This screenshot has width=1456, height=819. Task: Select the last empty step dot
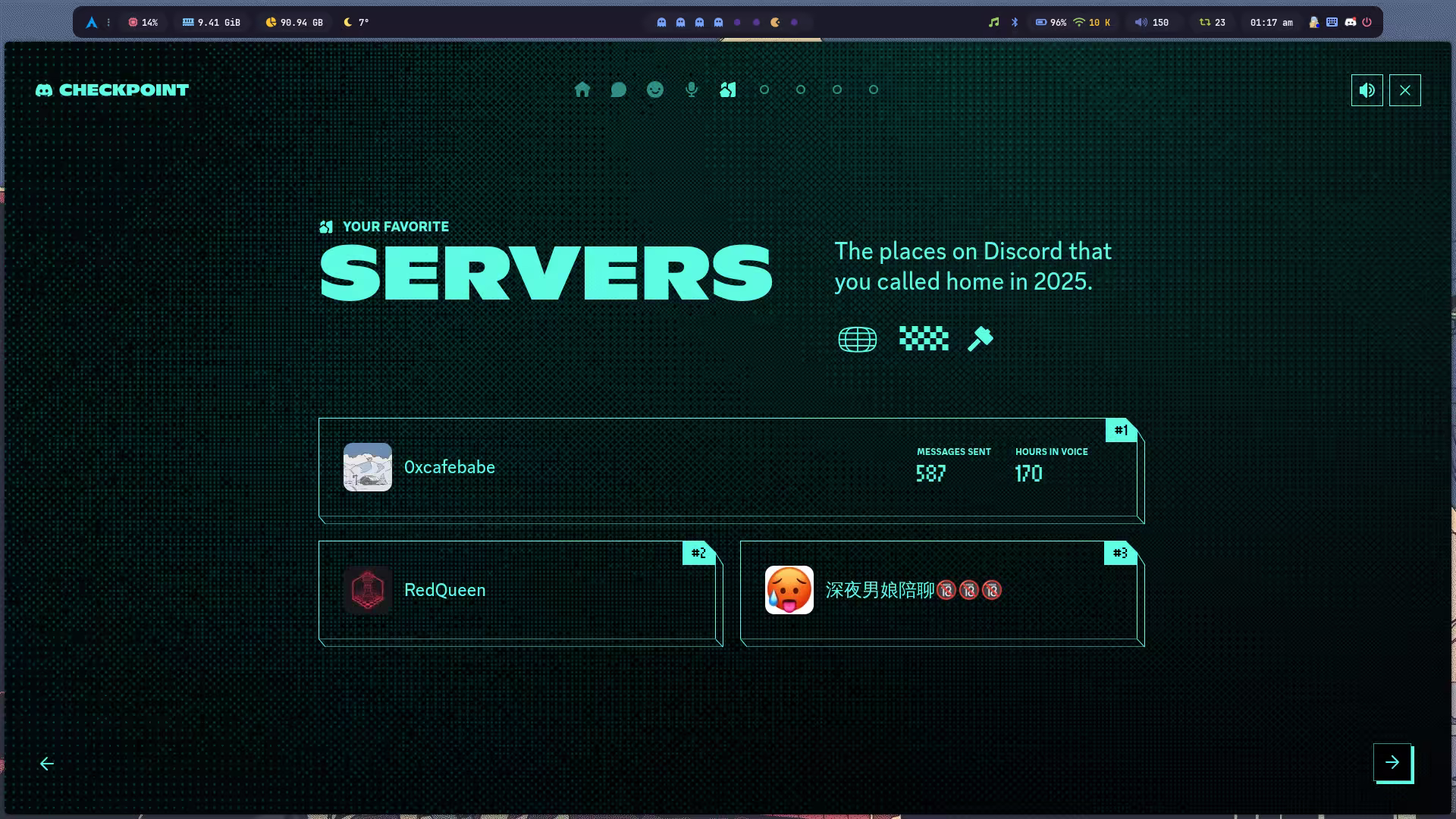tap(874, 89)
